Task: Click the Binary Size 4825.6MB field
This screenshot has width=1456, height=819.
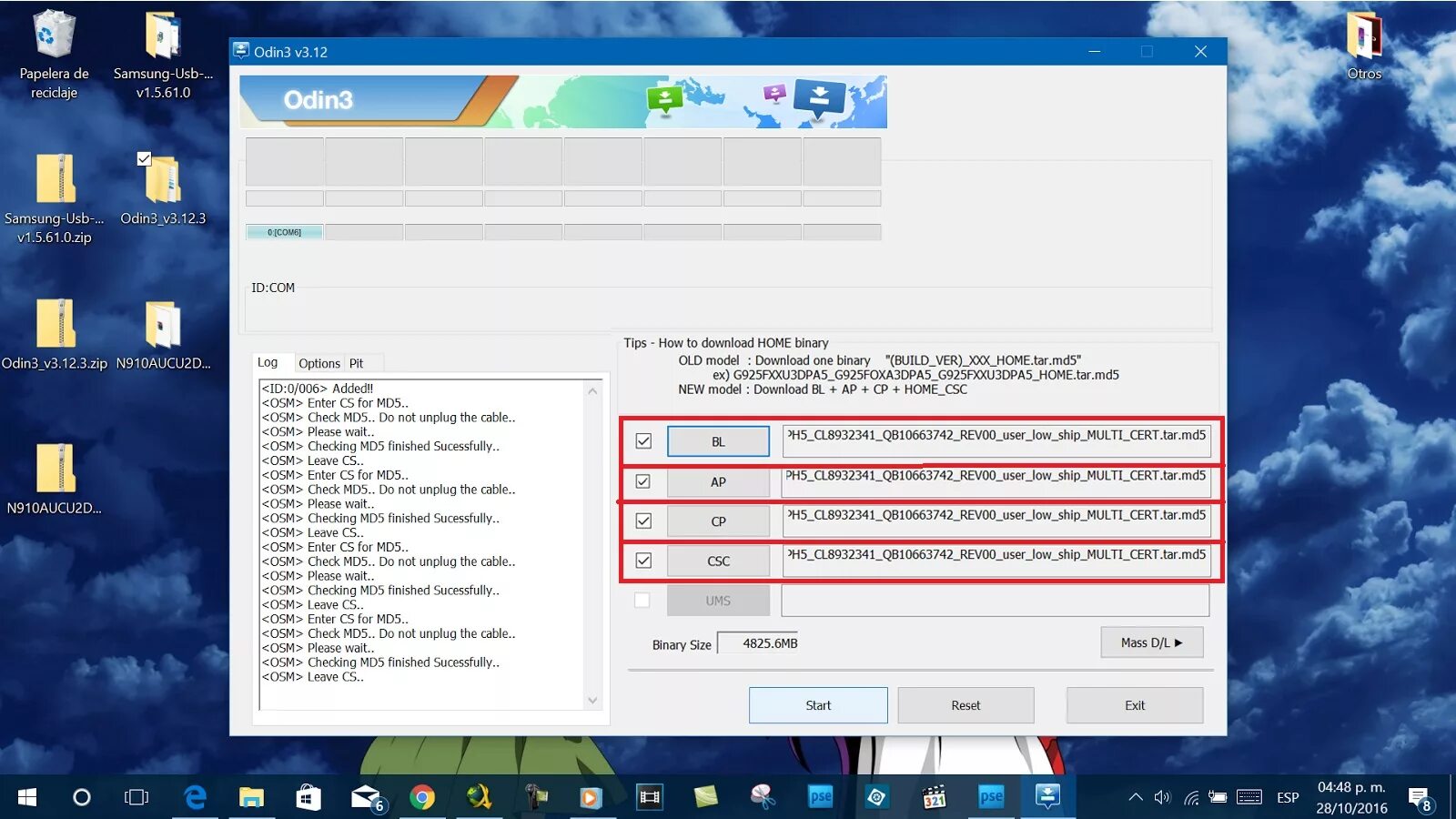Action: point(757,643)
